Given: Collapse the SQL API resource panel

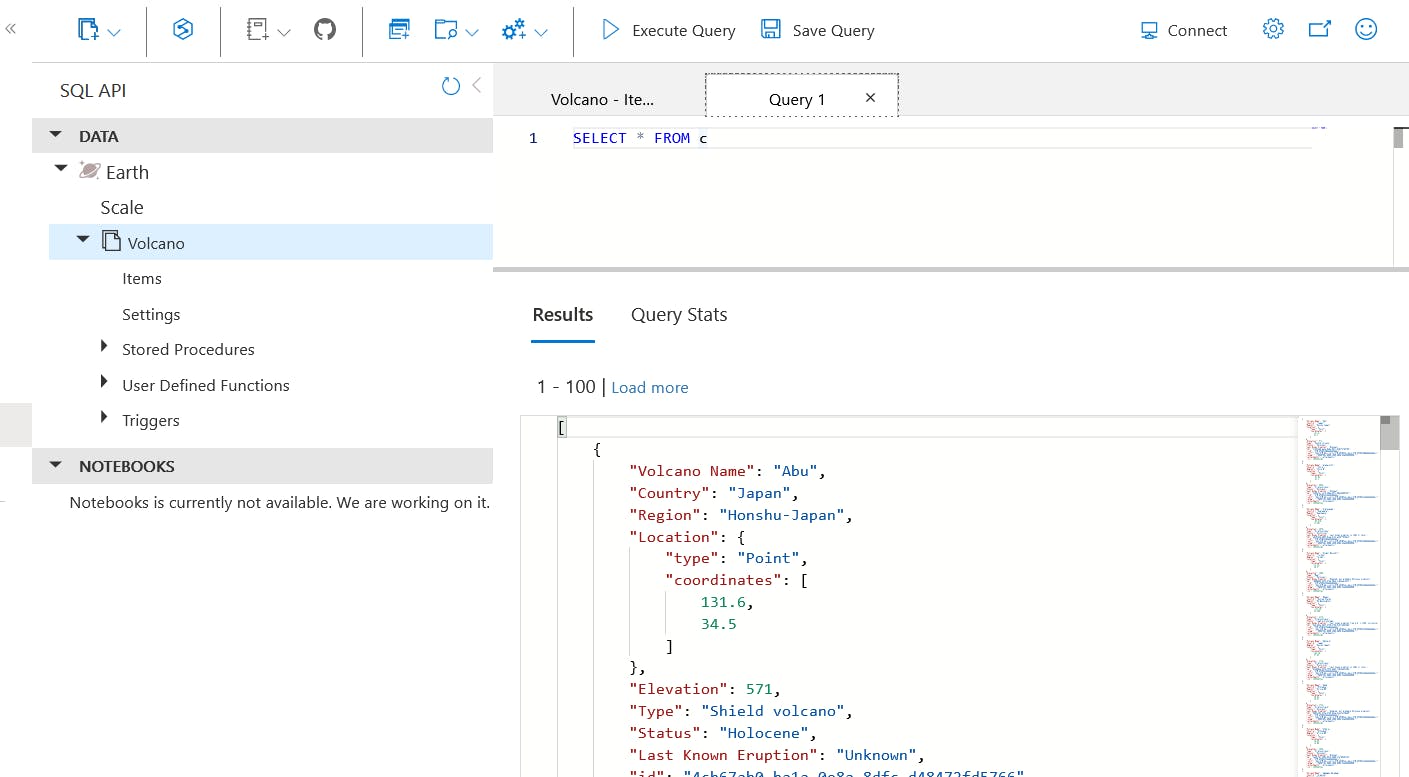Looking at the screenshot, I should click(x=477, y=86).
